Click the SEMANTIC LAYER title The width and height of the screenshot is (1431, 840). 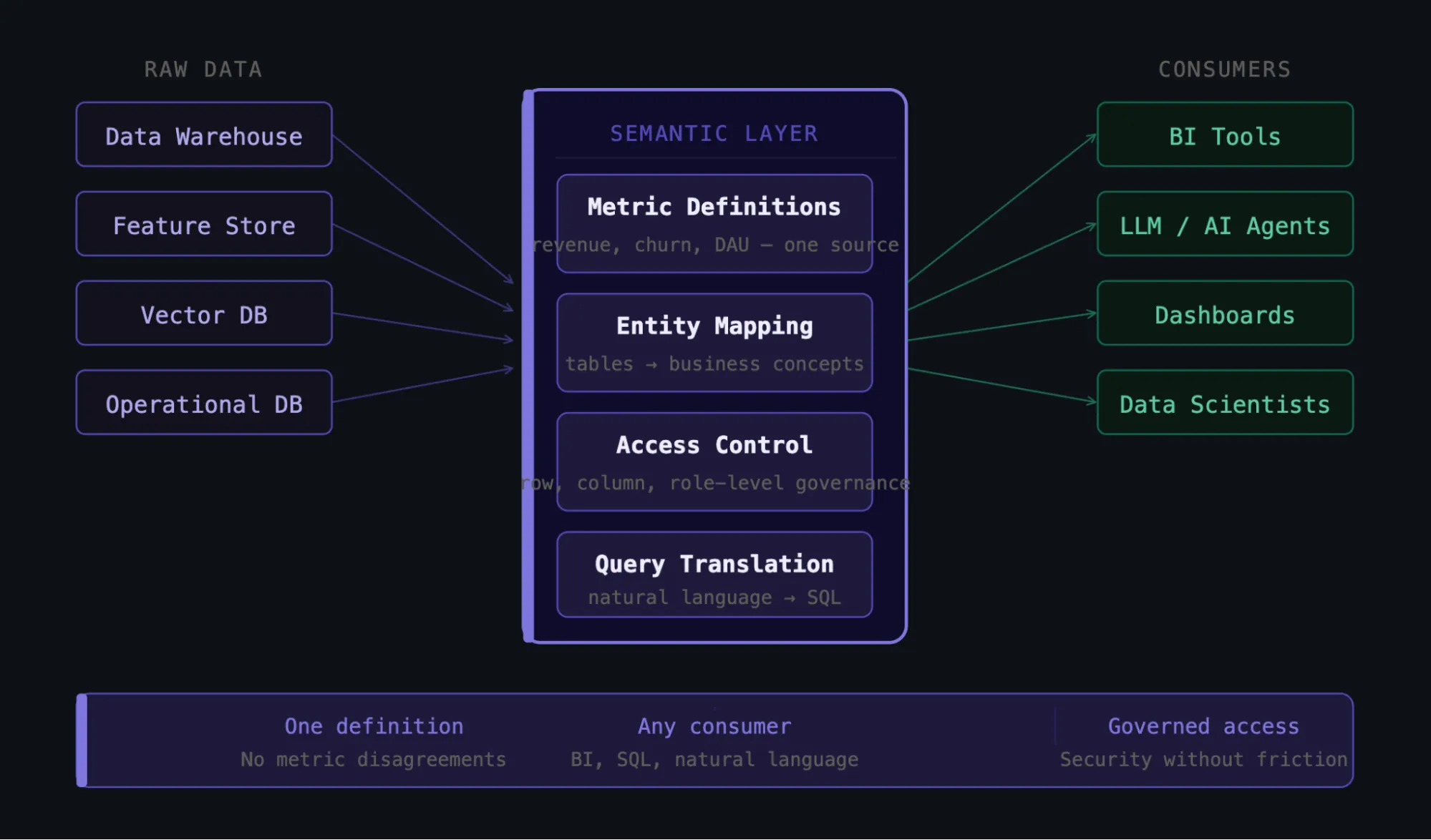coord(714,134)
